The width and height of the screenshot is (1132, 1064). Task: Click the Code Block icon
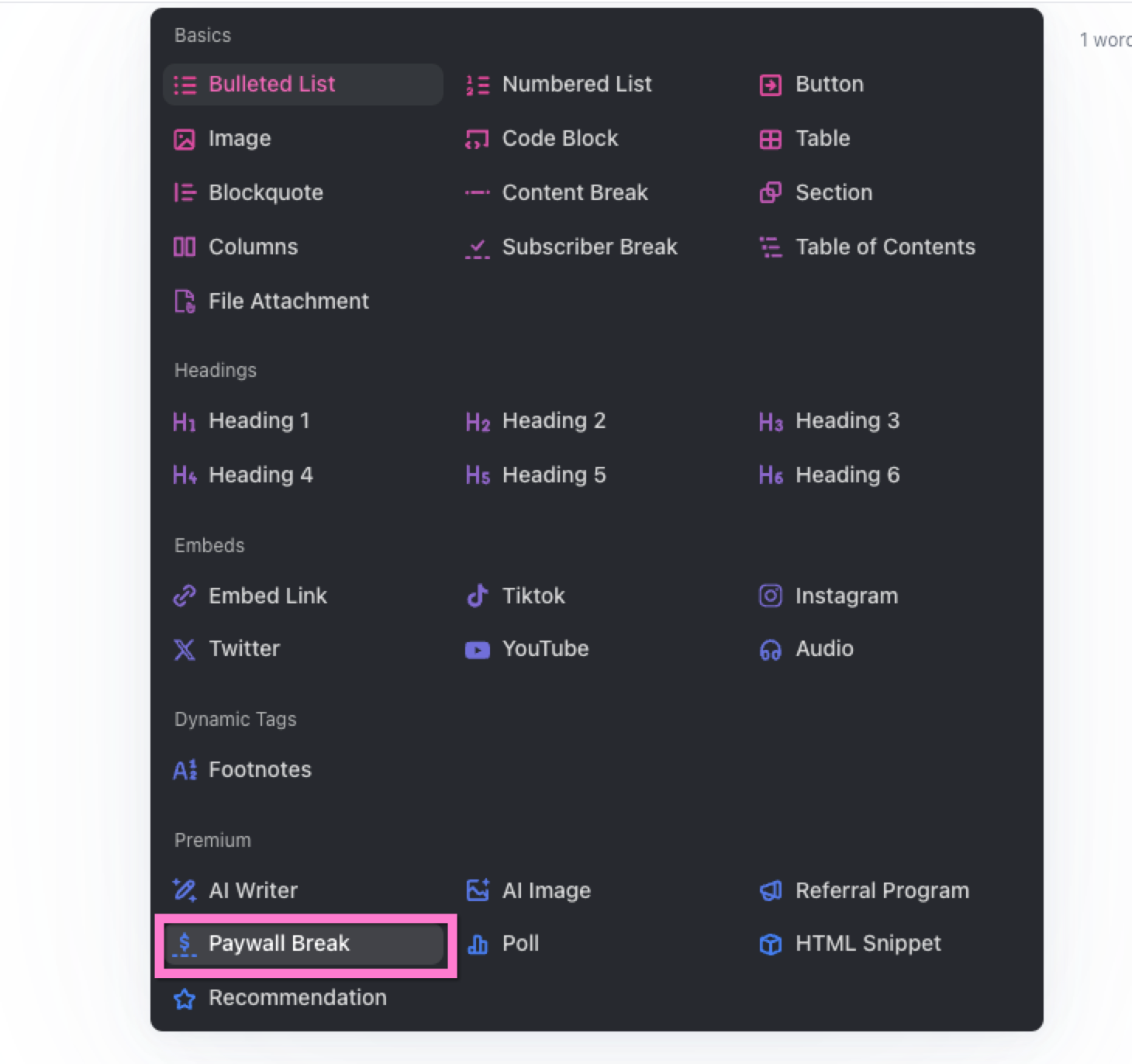[478, 139]
